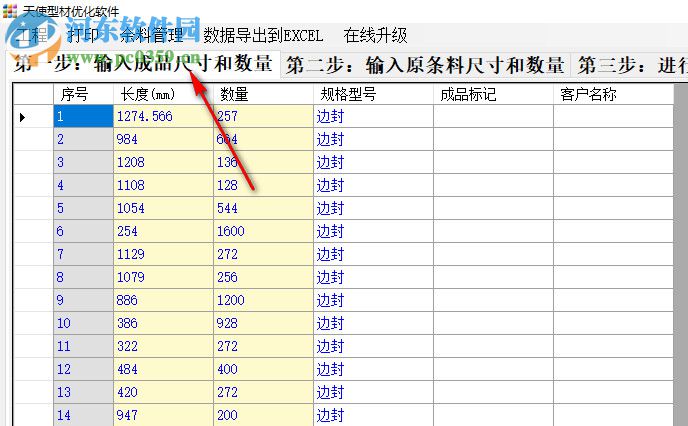Select quantity cell 256
688x426 pixels.
coord(263,277)
